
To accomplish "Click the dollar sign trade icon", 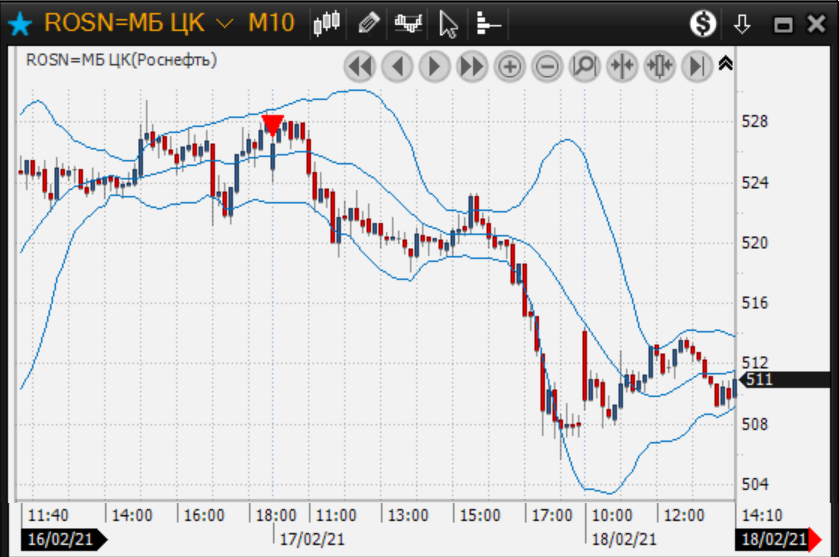I will (x=703, y=24).
